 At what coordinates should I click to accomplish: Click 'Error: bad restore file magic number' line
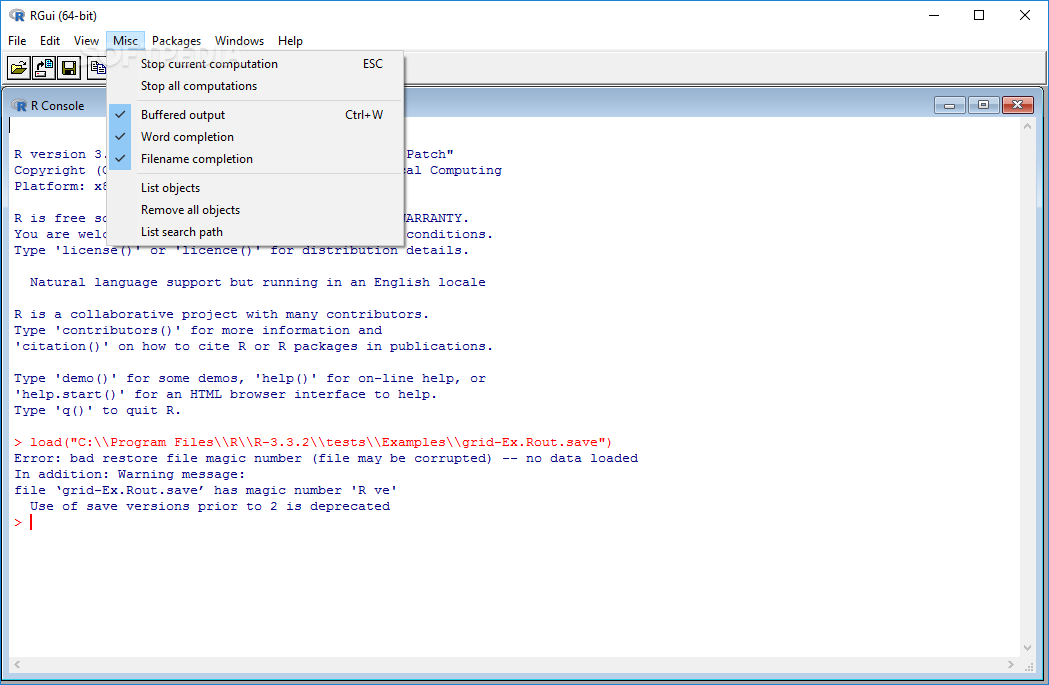[x=326, y=458]
